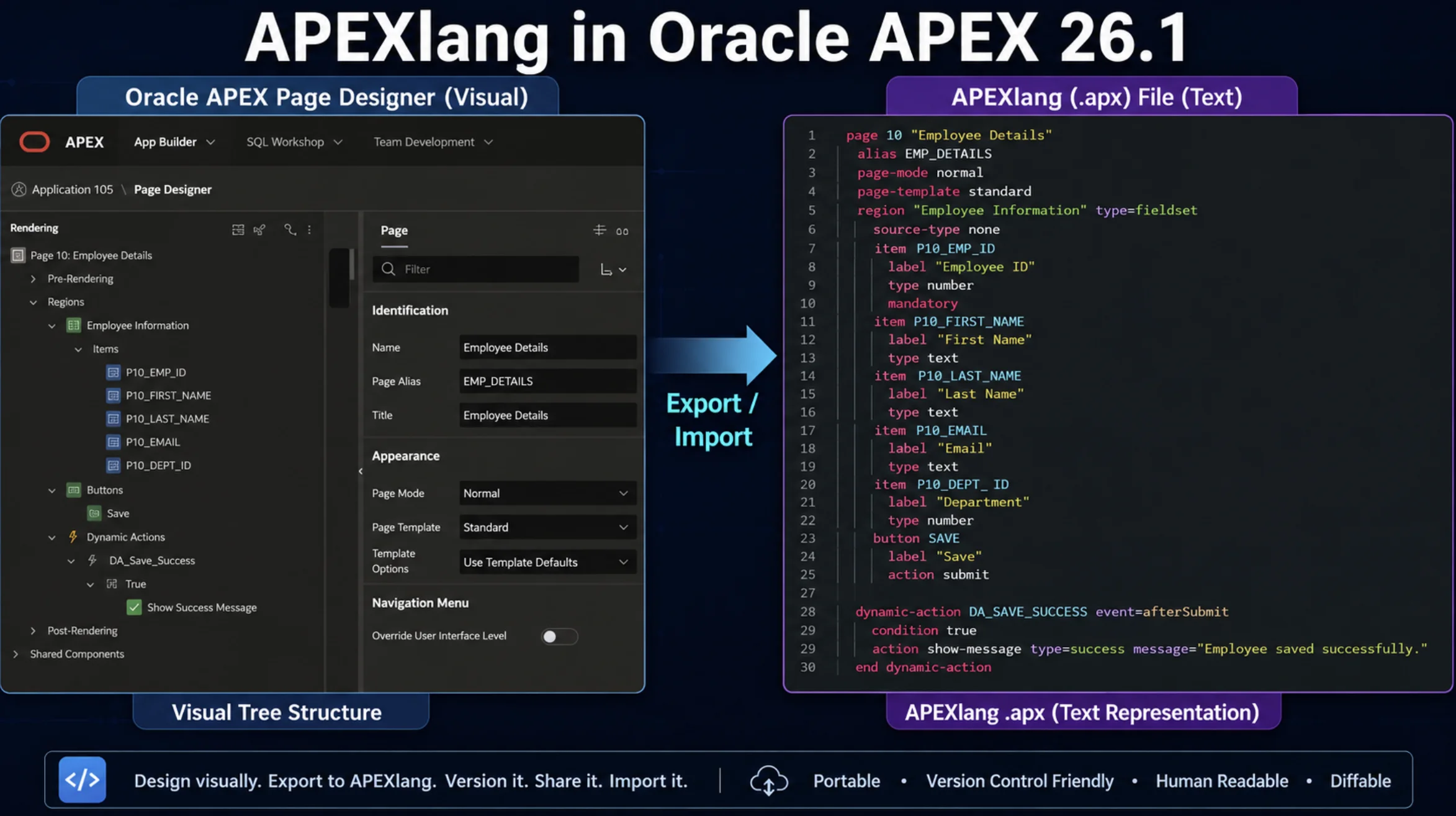Click the P10_DEPT_ID item icon

coord(113,465)
